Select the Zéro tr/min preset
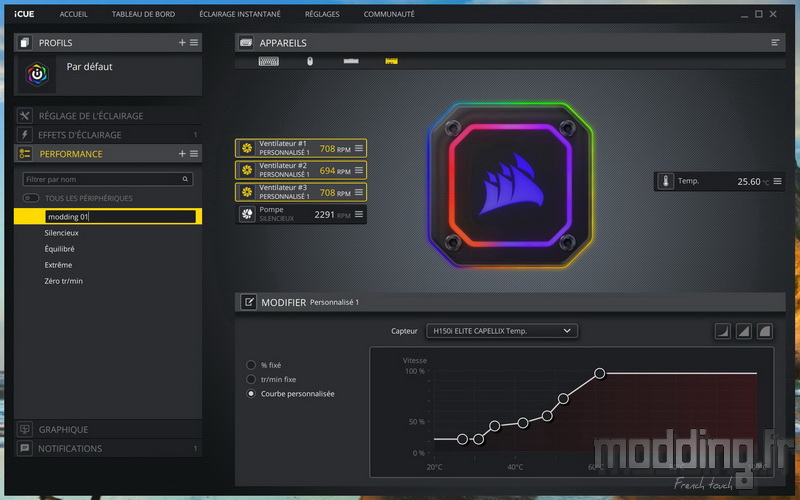The width and height of the screenshot is (800, 500). pyautogui.click(x=63, y=281)
